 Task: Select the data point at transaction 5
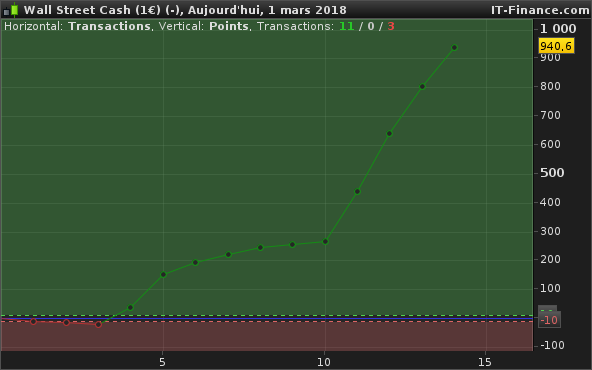(163, 274)
